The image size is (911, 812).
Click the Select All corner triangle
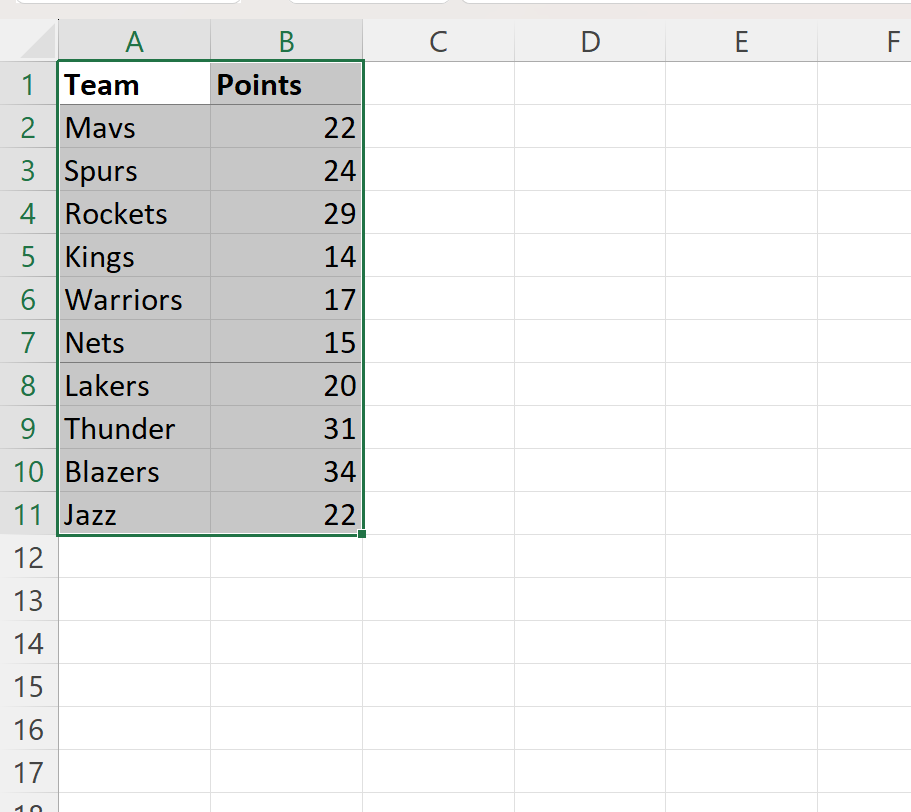29,41
